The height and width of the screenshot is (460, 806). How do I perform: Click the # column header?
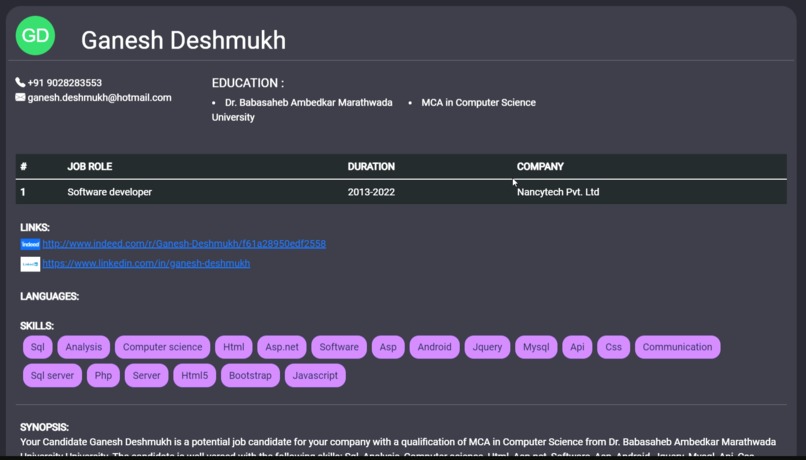tap(23, 167)
